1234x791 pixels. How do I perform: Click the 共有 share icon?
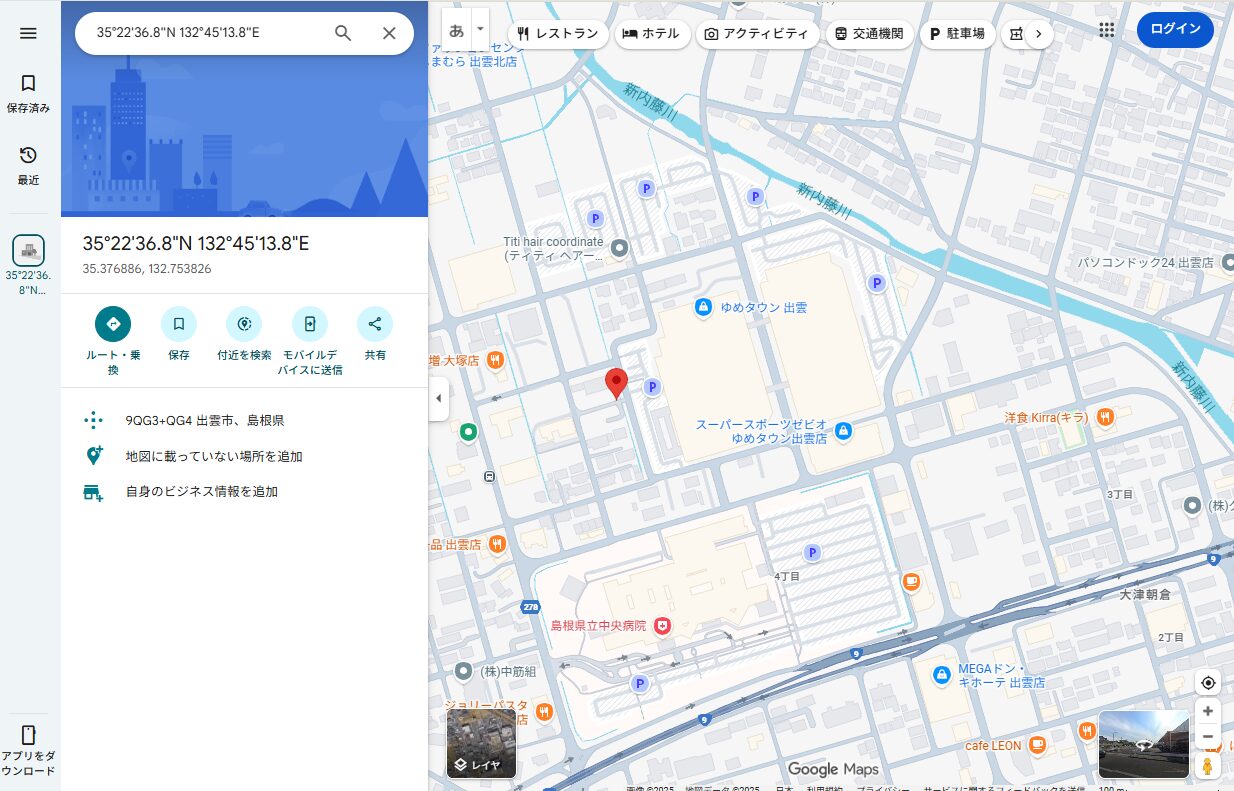pyautogui.click(x=375, y=324)
